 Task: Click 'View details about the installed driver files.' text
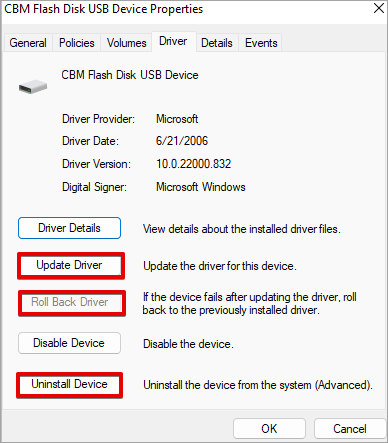coord(242,229)
